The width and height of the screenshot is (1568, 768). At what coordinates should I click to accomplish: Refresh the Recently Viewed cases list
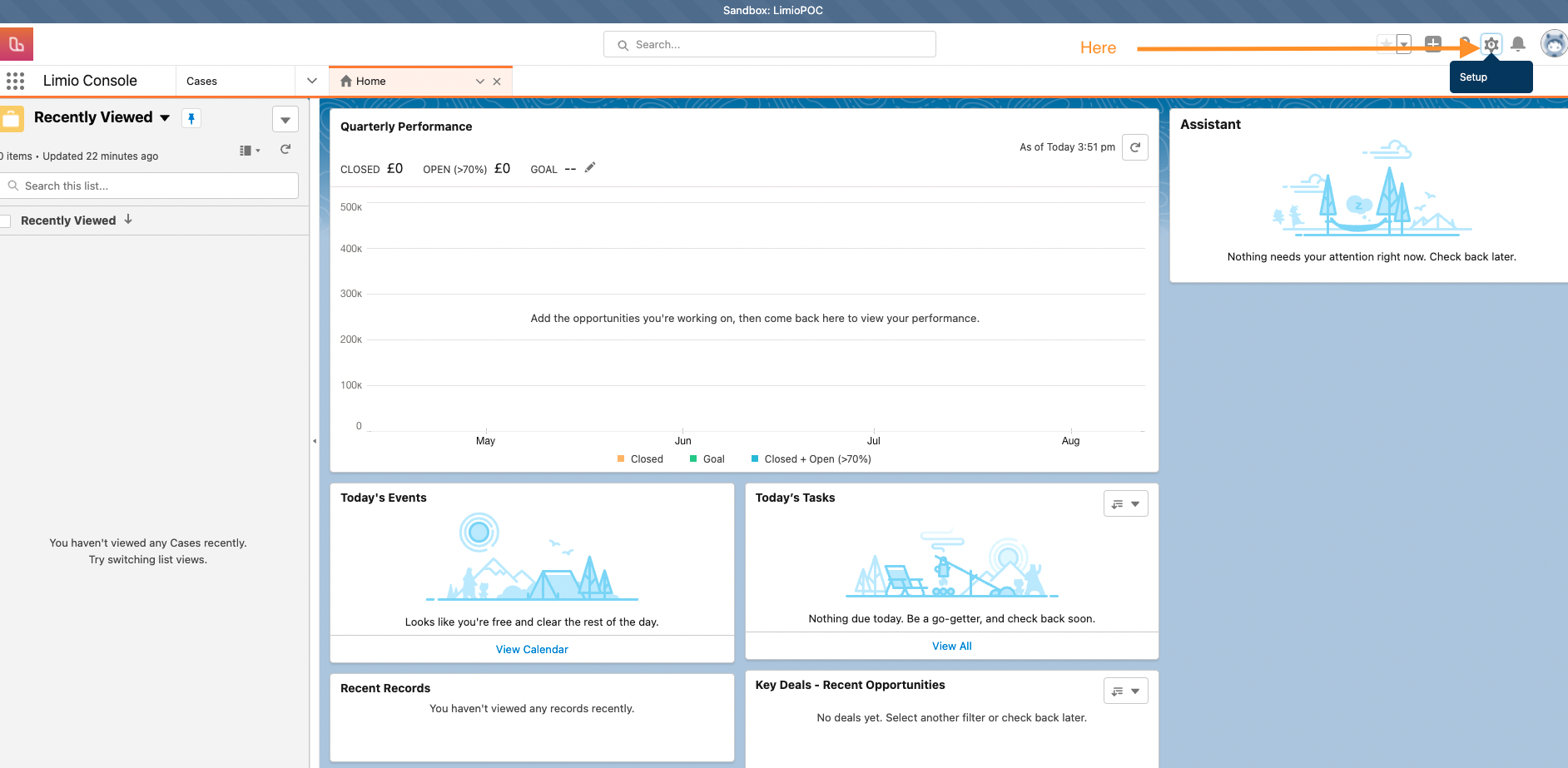point(285,150)
